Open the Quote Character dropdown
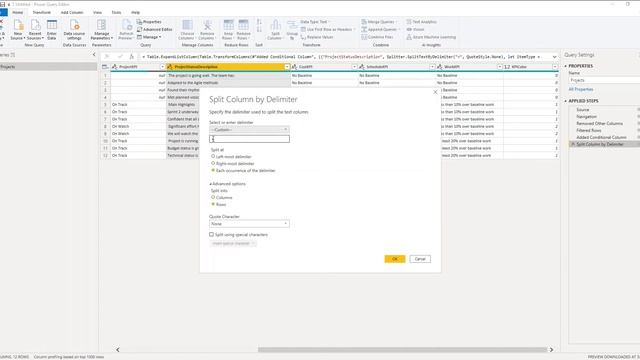This screenshot has height=360, width=640. [249, 224]
